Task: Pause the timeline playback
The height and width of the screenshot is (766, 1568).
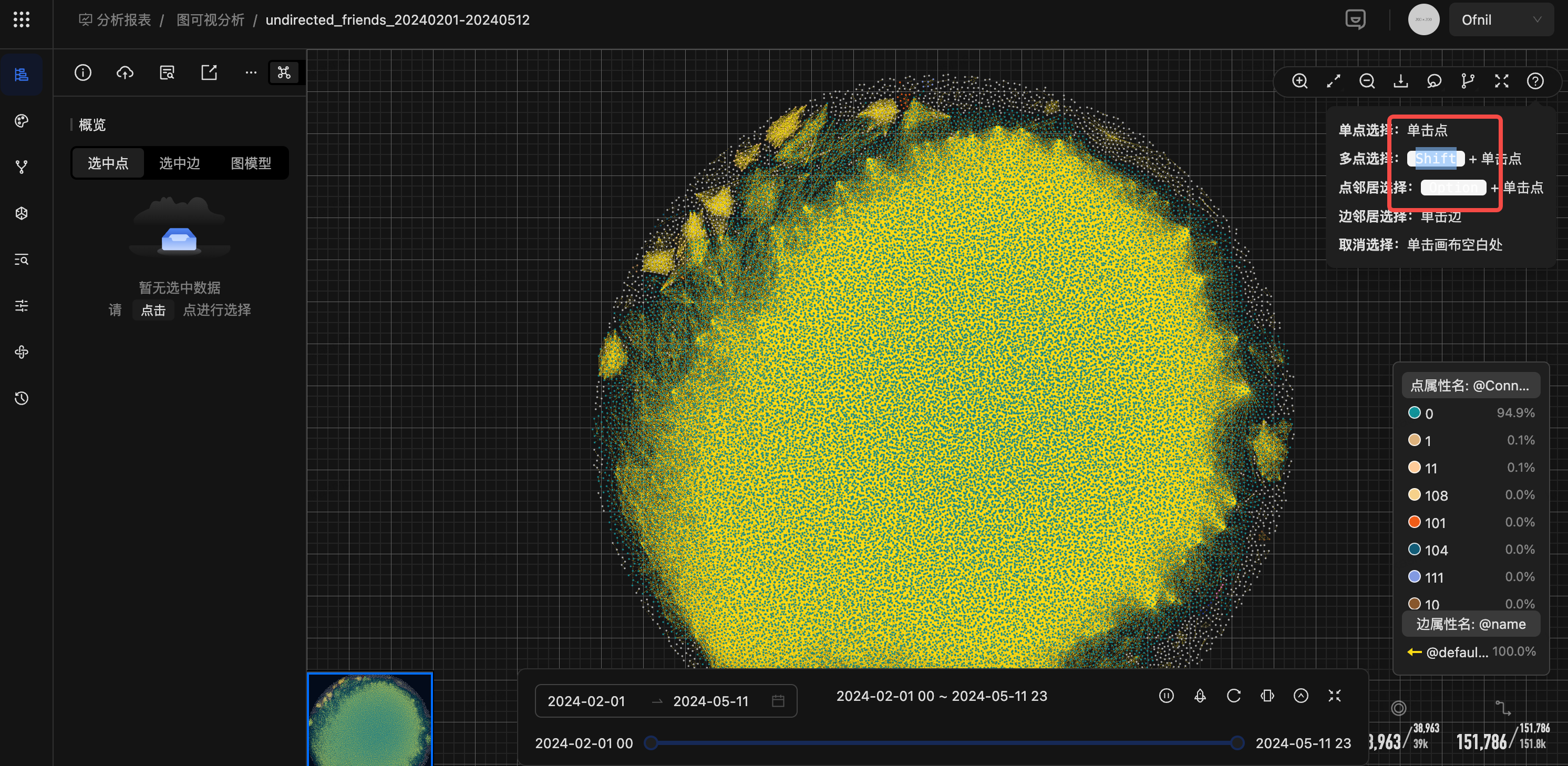Action: pyautogui.click(x=1166, y=696)
